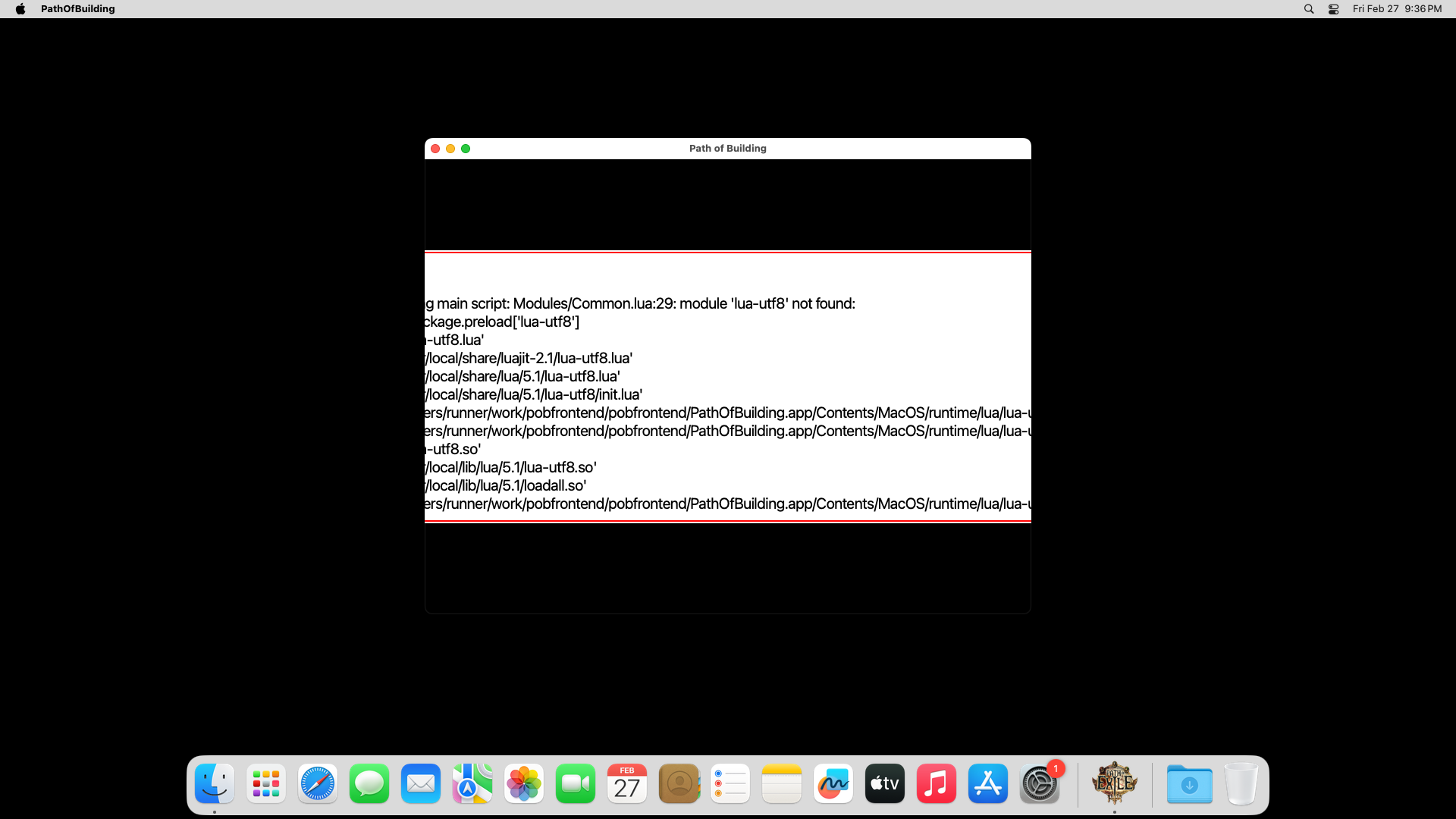
Task: Open the Apple menu
Action: [20, 9]
